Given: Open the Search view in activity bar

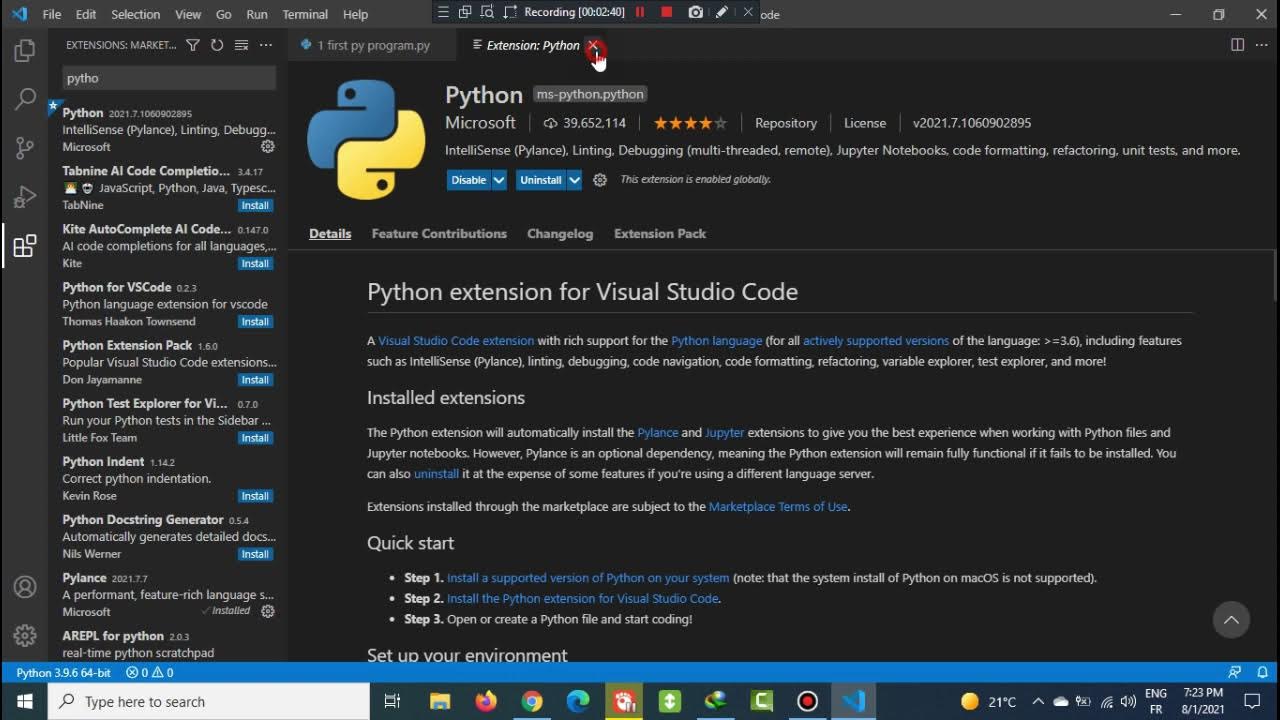Looking at the screenshot, I should point(25,99).
